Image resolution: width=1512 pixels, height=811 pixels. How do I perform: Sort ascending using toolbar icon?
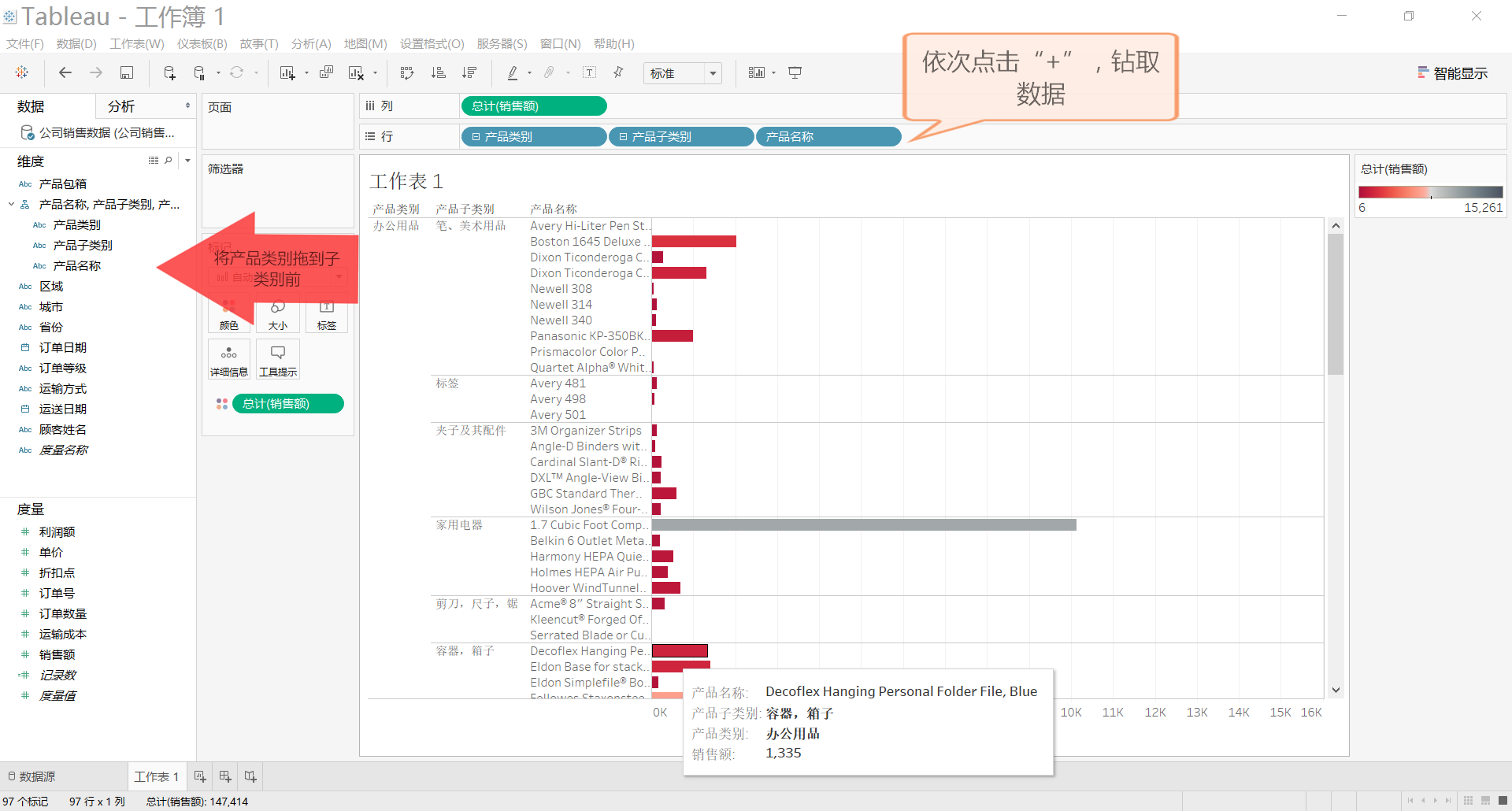pos(439,72)
